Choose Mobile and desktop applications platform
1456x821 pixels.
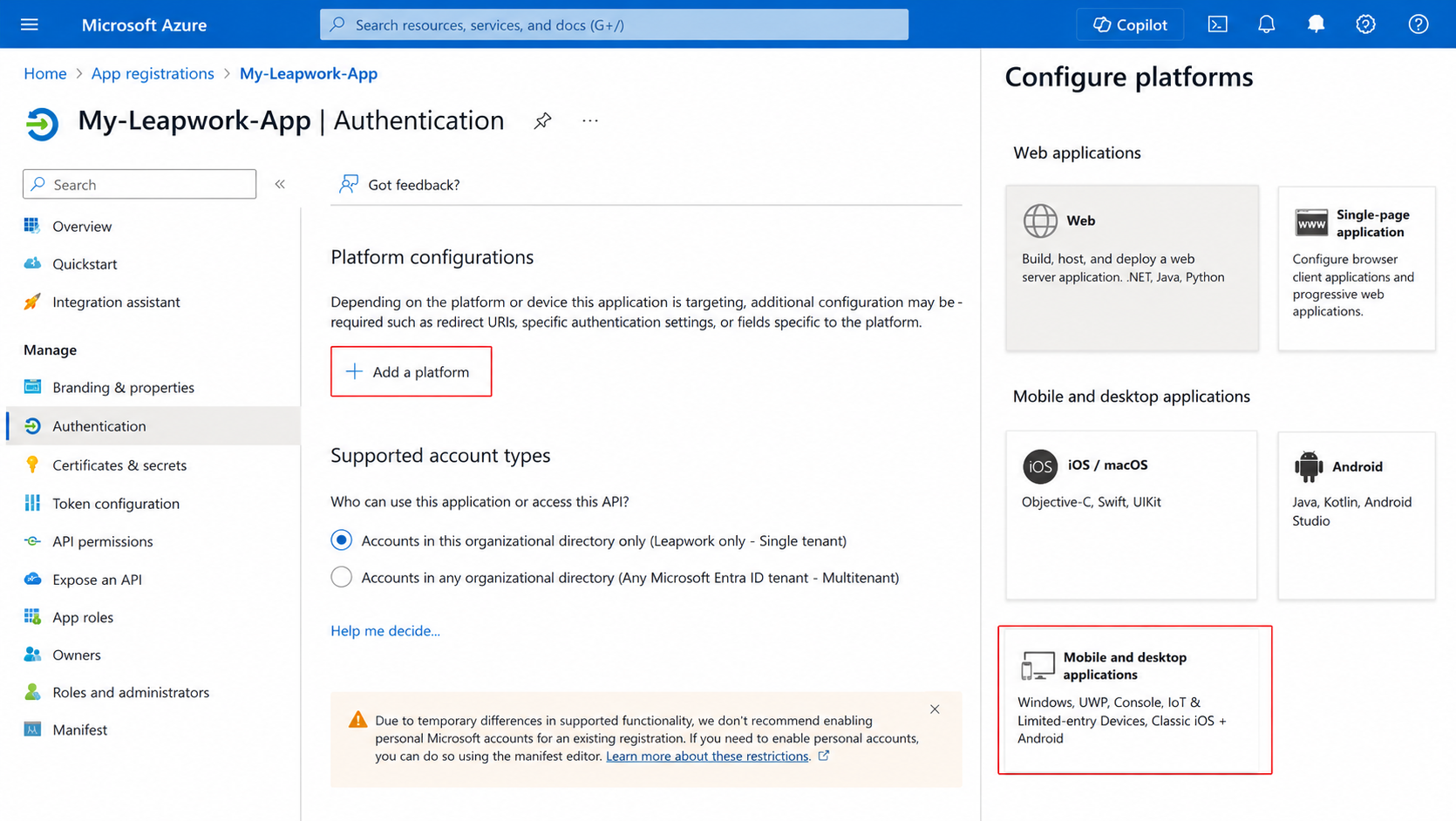click(1134, 699)
